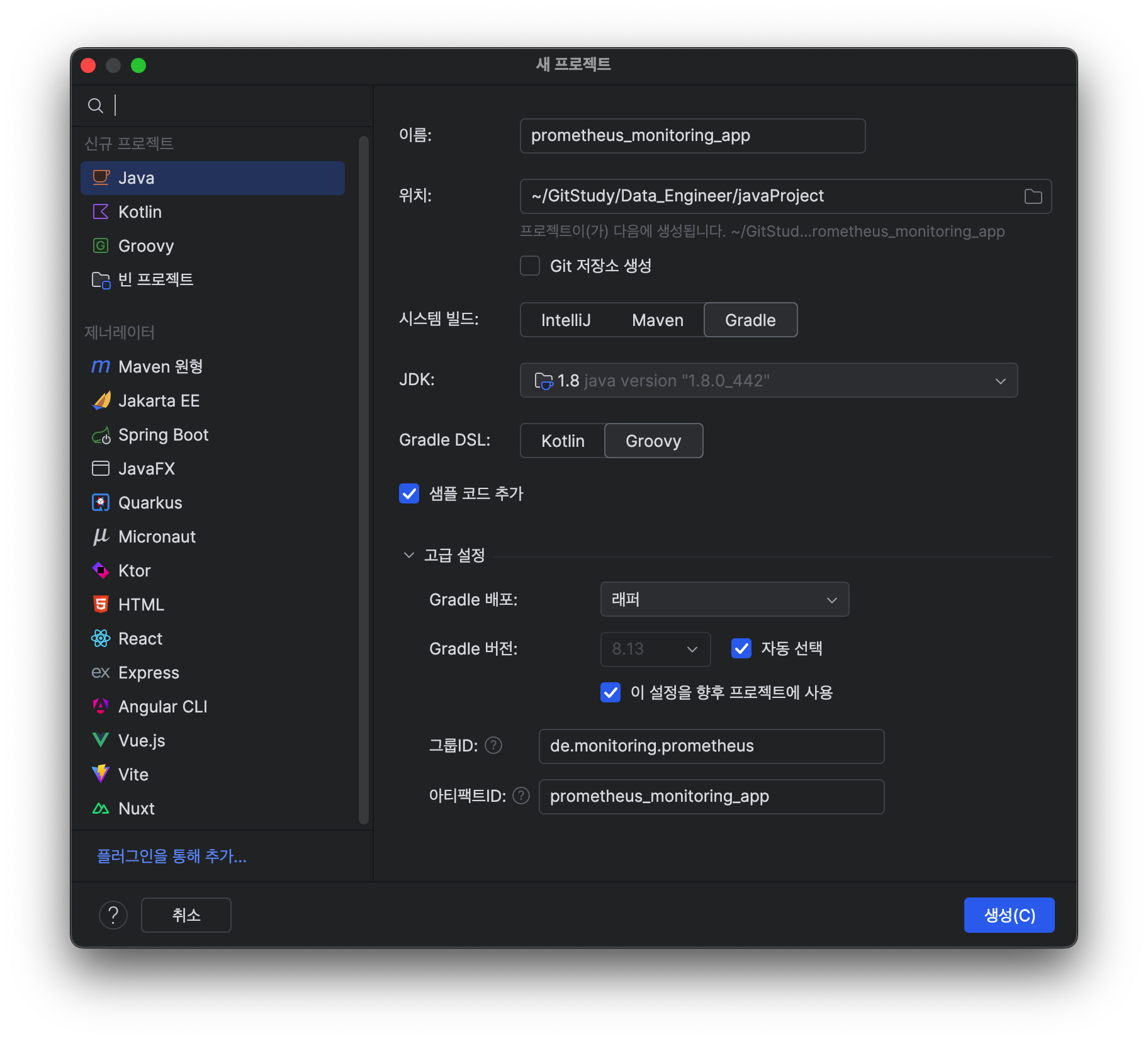The width and height of the screenshot is (1148, 1041).
Task: Browse location with the folder icon
Action: (1033, 196)
